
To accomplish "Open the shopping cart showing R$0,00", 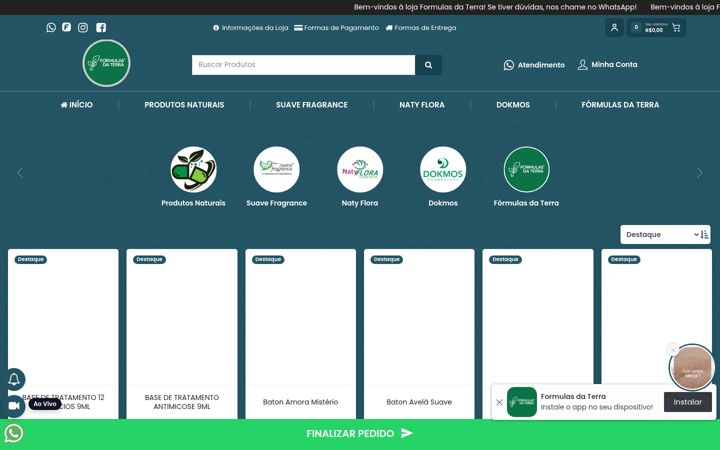I will tap(657, 28).
